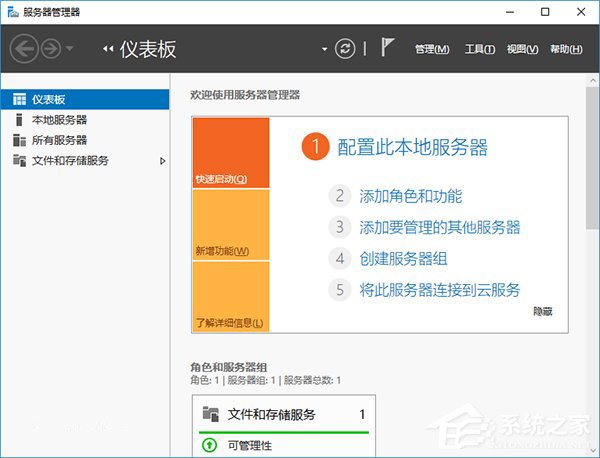Select 文件和存储服务 in the sidebar
The height and width of the screenshot is (458, 600).
click(x=85, y=161)
